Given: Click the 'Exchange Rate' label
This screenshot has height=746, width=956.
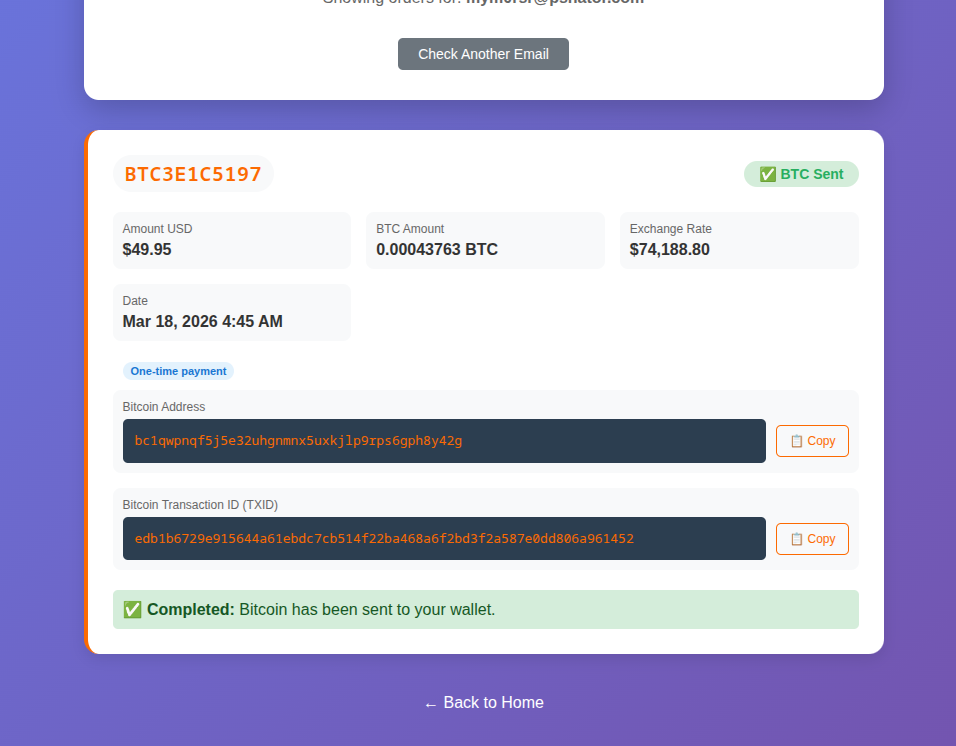Looking at the screenshot, I should [670, 229].
